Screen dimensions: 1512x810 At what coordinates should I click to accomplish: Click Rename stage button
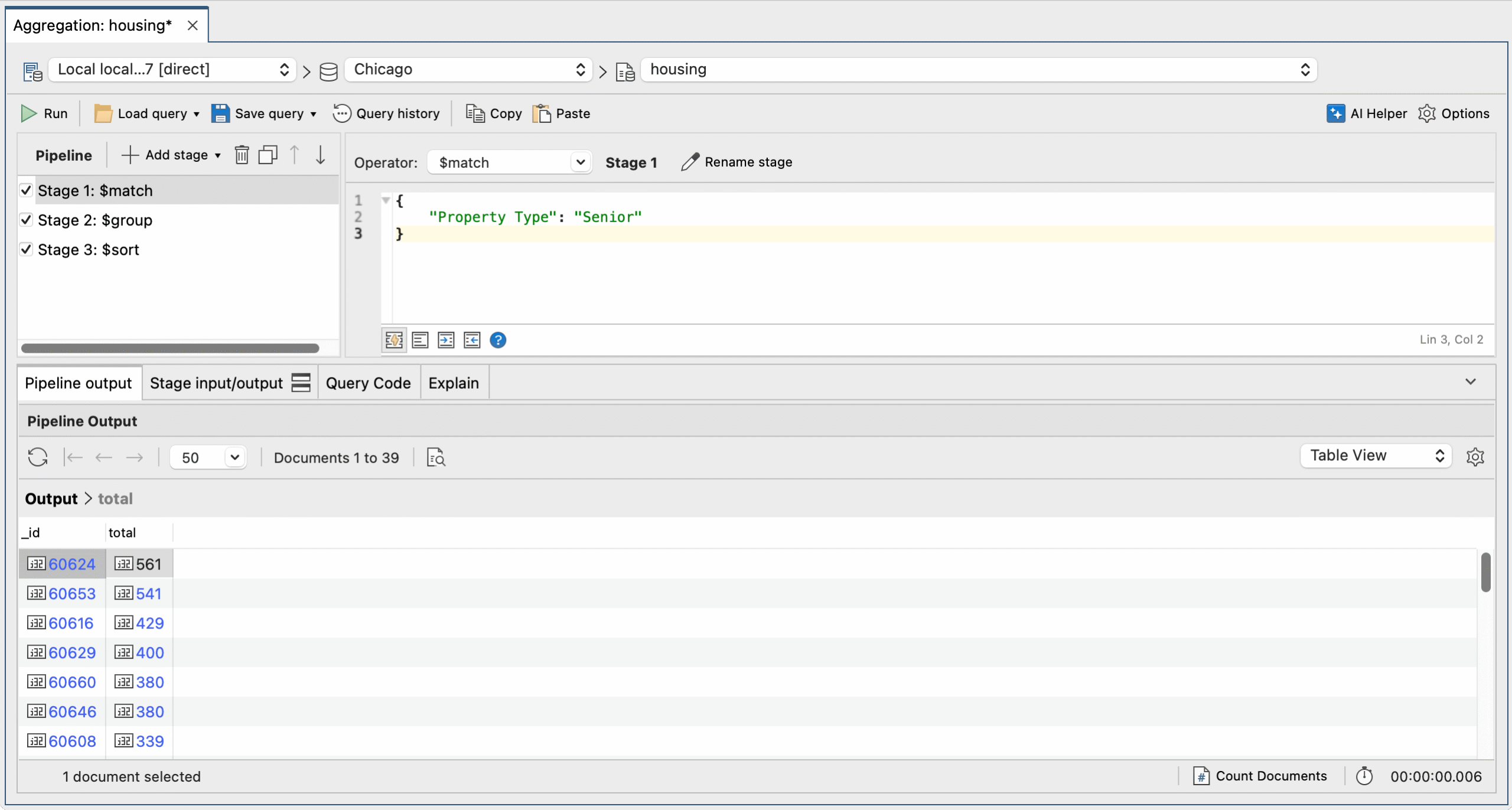coord(737,162)
